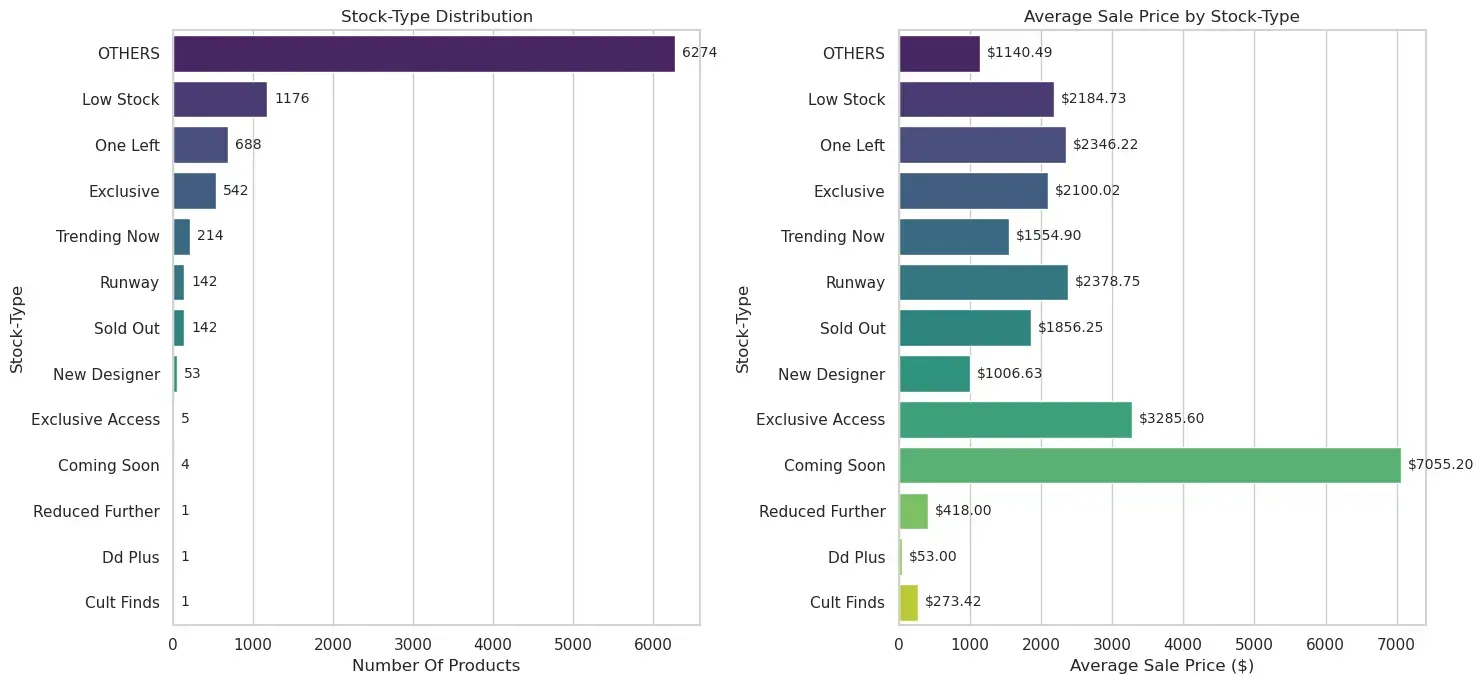Click the 214 value label
Viewport: 1484px width, 684px height.
pyautogui.click(x=210, y=236)
